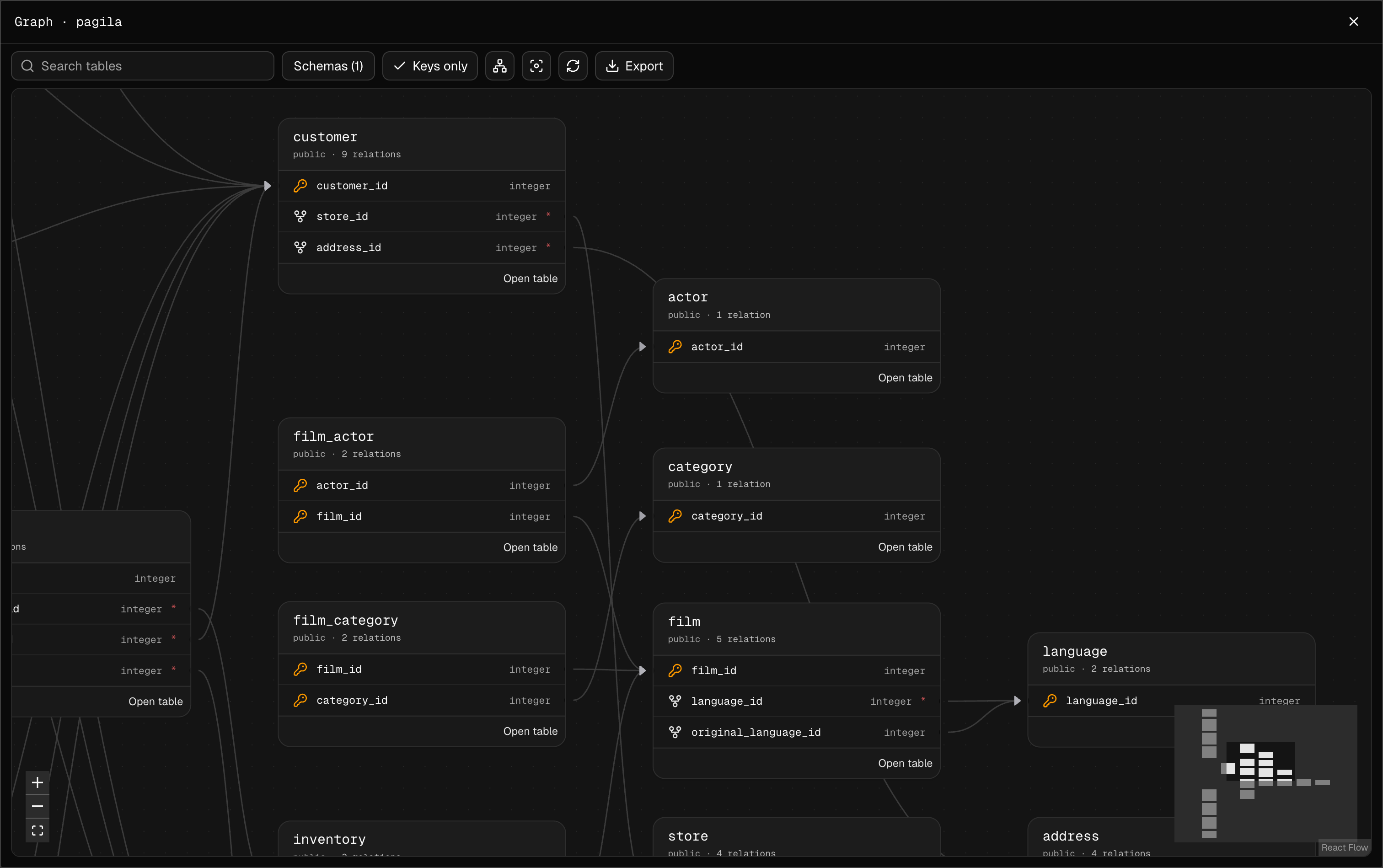The width and height of the screenshot is (1383, 868).
Task: Zoom in with the plus control
Action: pyautogui.click(x=38, y=782)
